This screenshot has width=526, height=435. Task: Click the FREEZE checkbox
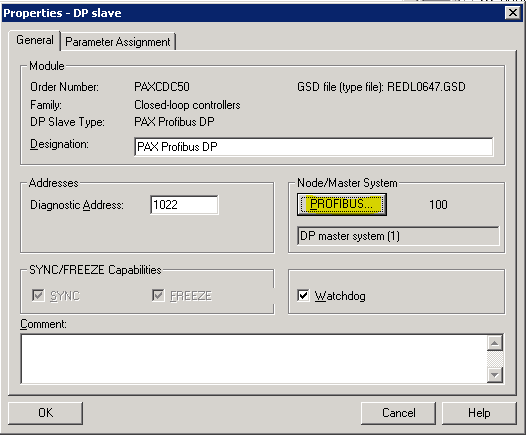tap(158, 295)
